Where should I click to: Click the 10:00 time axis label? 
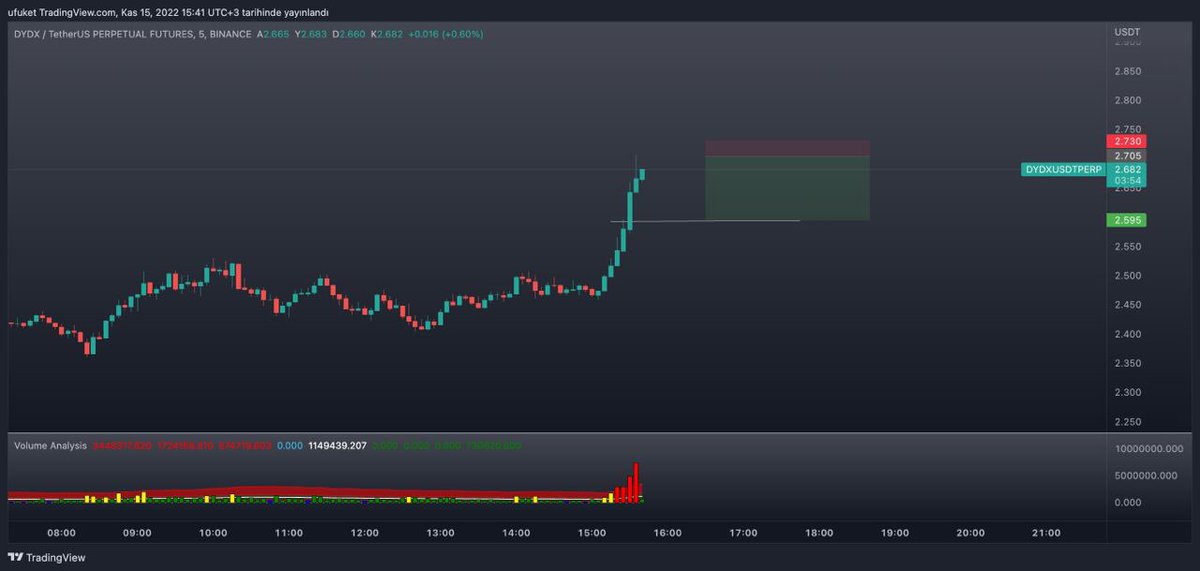pos(213,533)
